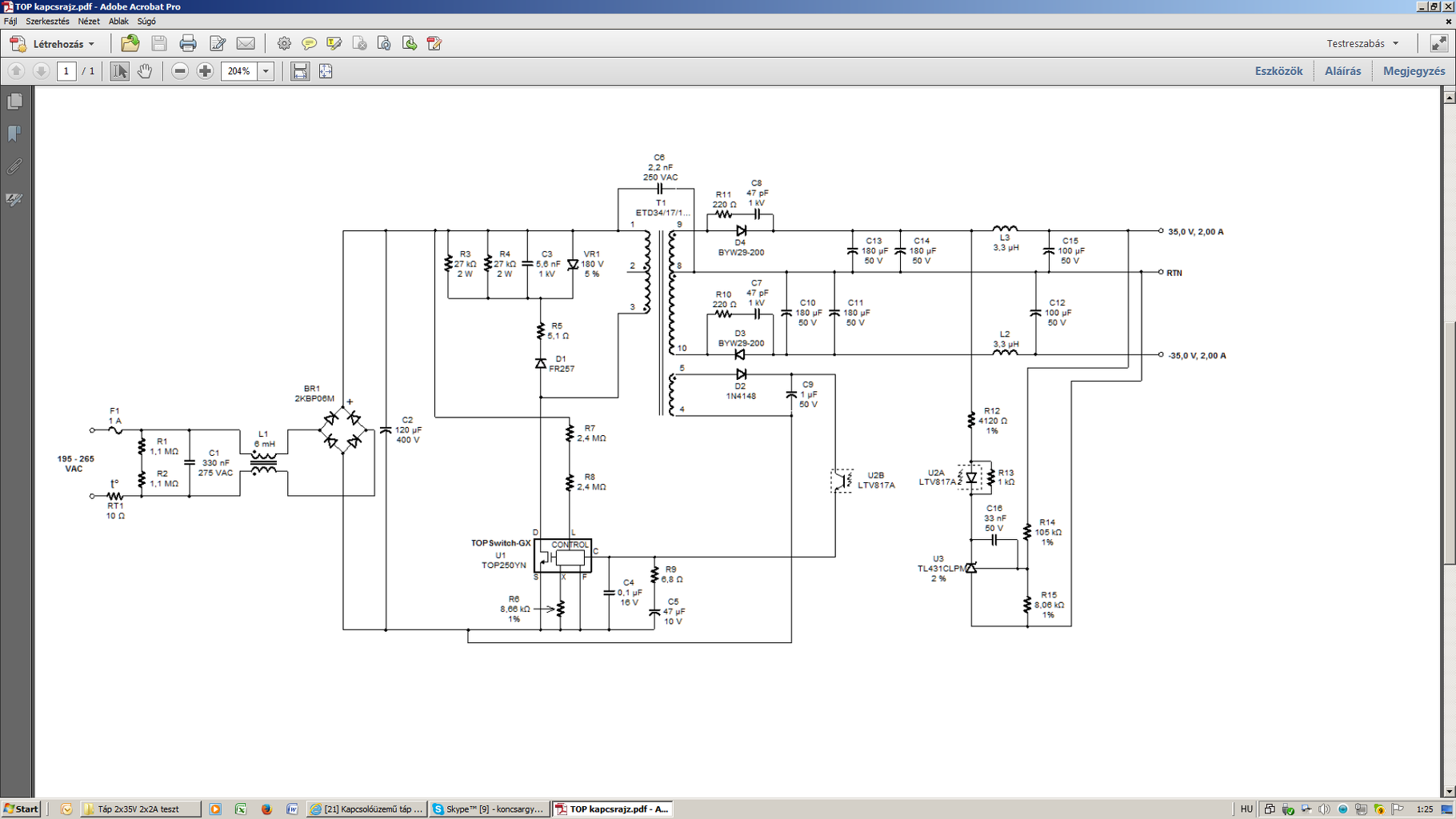
Task: Switch to Skype taskbar window
Action: click(x=489, y=809)
